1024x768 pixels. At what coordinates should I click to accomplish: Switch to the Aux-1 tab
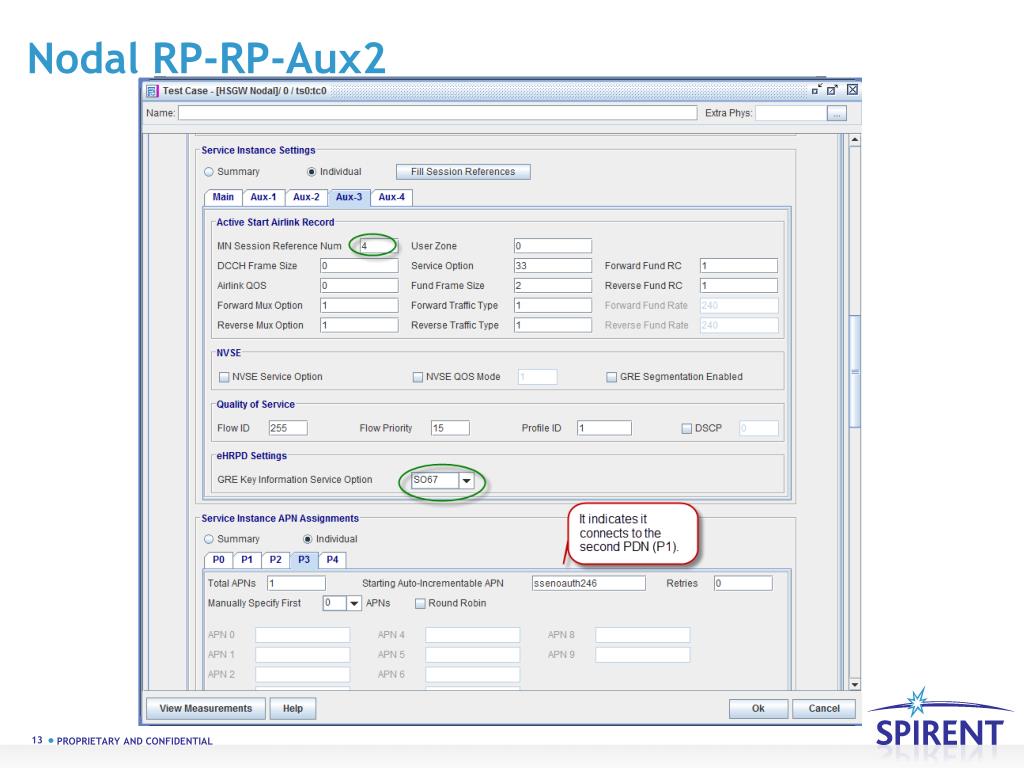[263, 197]
